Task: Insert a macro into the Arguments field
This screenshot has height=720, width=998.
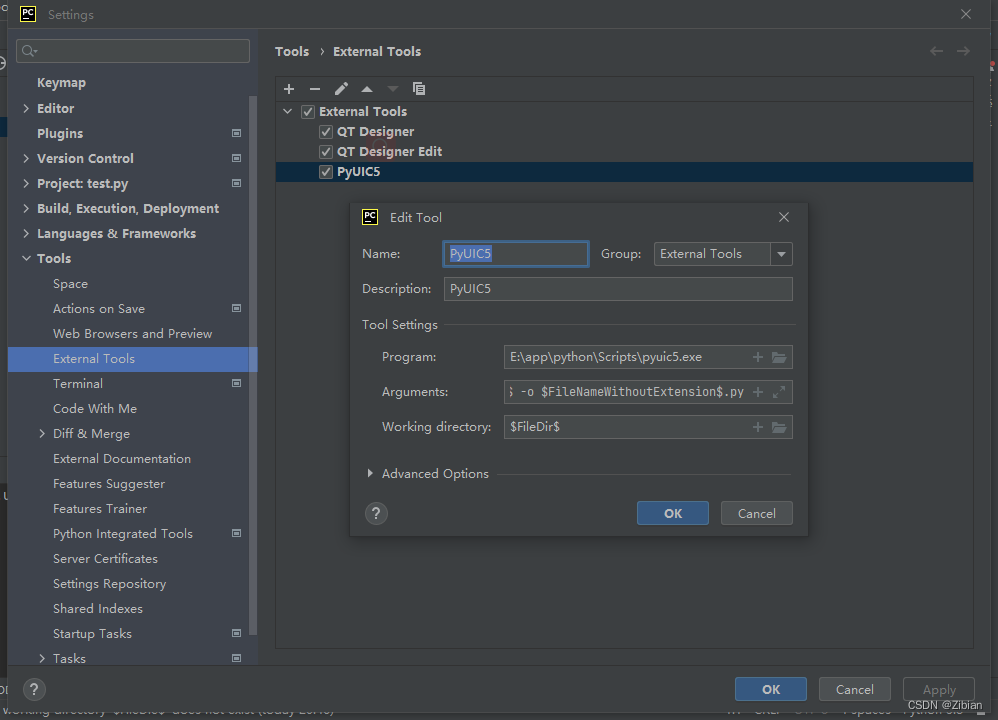Action: point(758,391)
